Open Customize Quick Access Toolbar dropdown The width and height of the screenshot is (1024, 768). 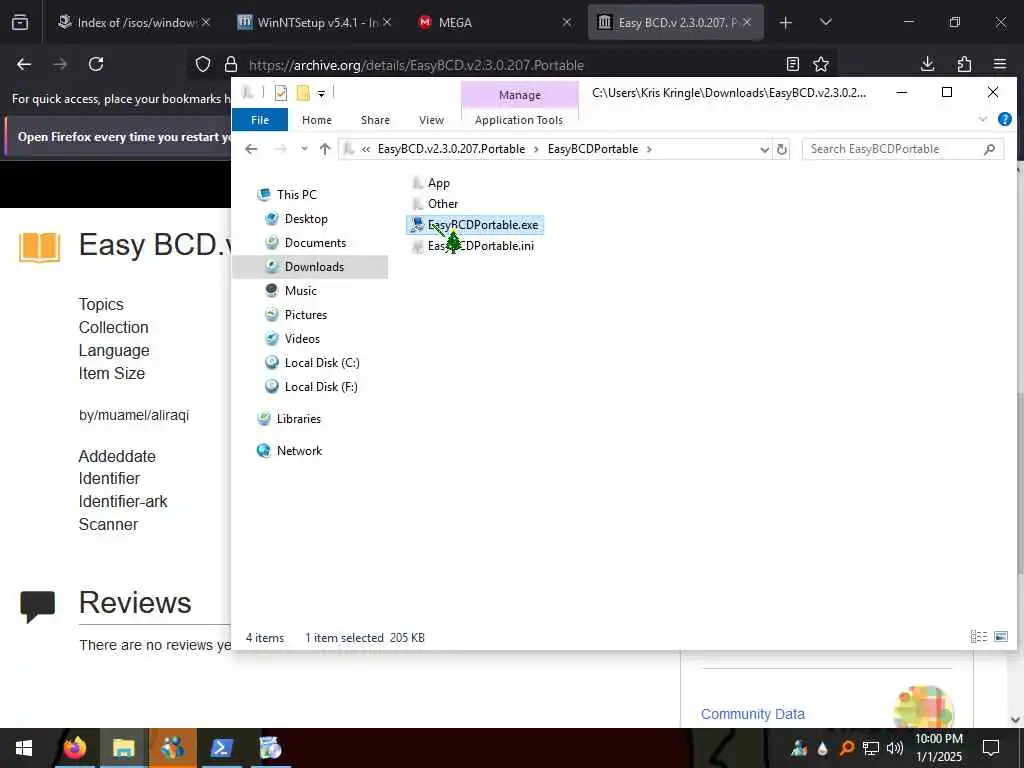321,94
